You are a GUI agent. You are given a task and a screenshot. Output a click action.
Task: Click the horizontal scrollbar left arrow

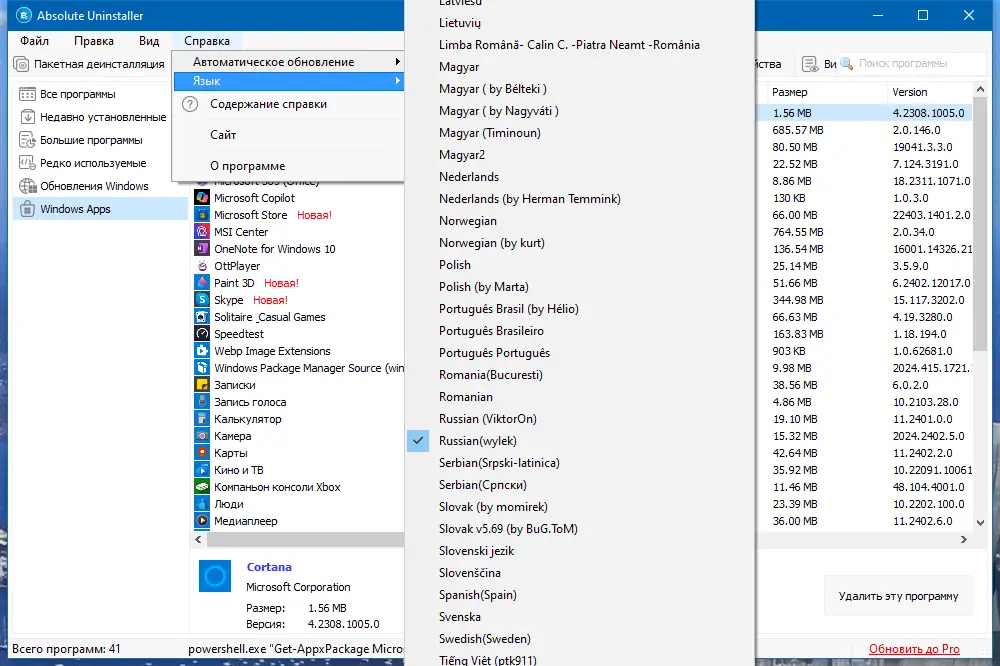(198, 540)
